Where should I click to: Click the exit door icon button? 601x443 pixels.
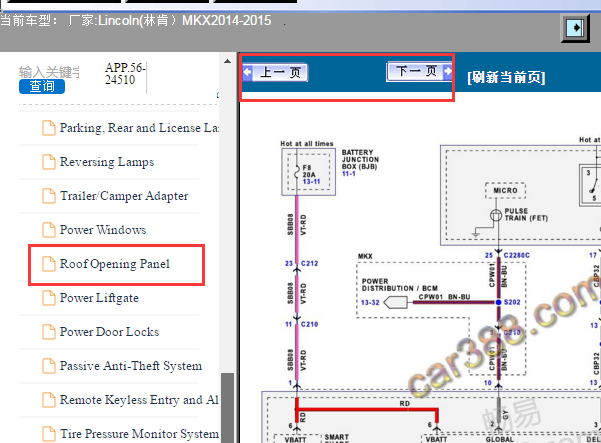tap(575, 27)
